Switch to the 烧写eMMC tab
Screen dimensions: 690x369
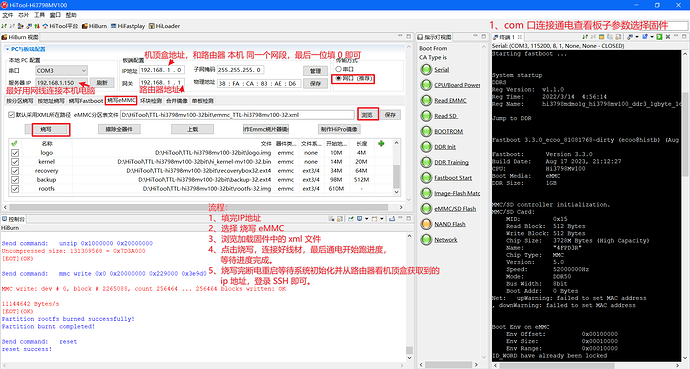tap(121, 101)
